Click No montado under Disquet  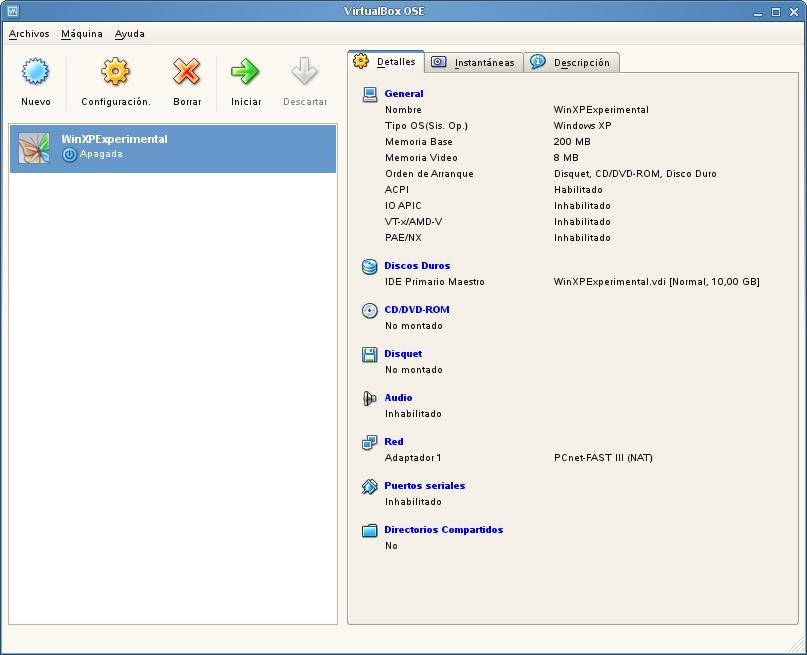click(413, 369)
